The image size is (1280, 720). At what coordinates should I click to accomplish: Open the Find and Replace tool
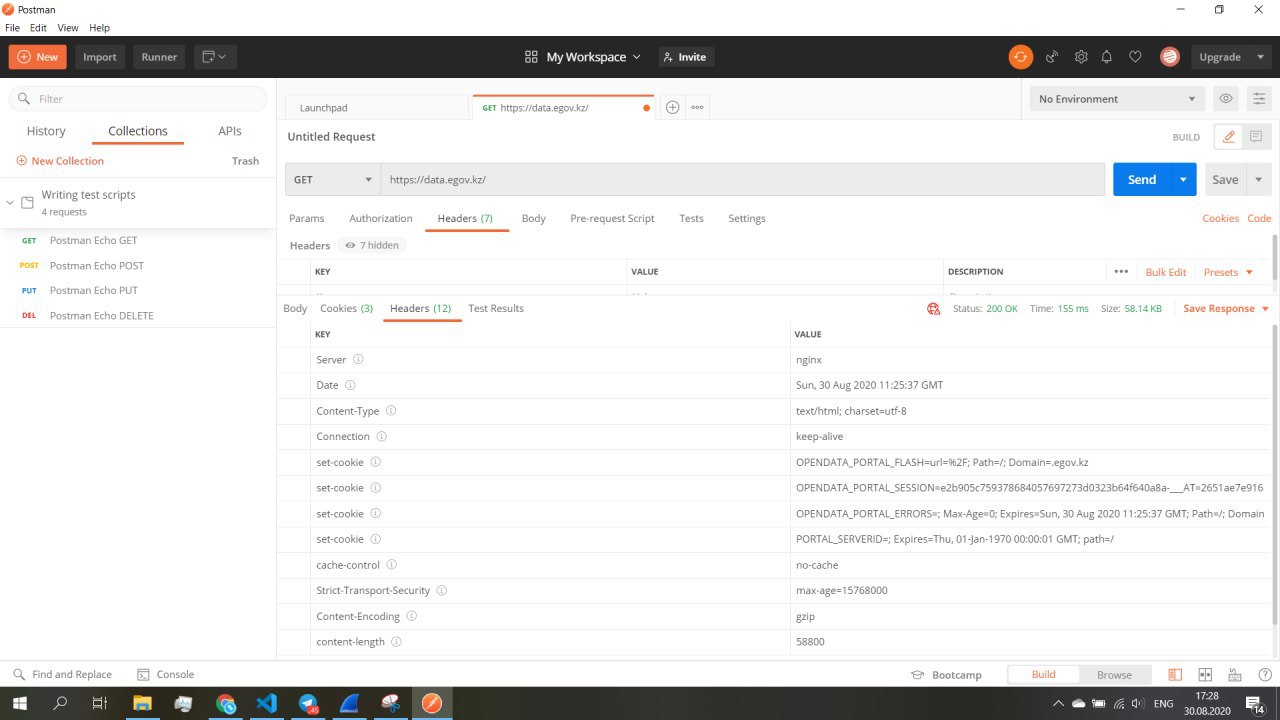point(62,674)
